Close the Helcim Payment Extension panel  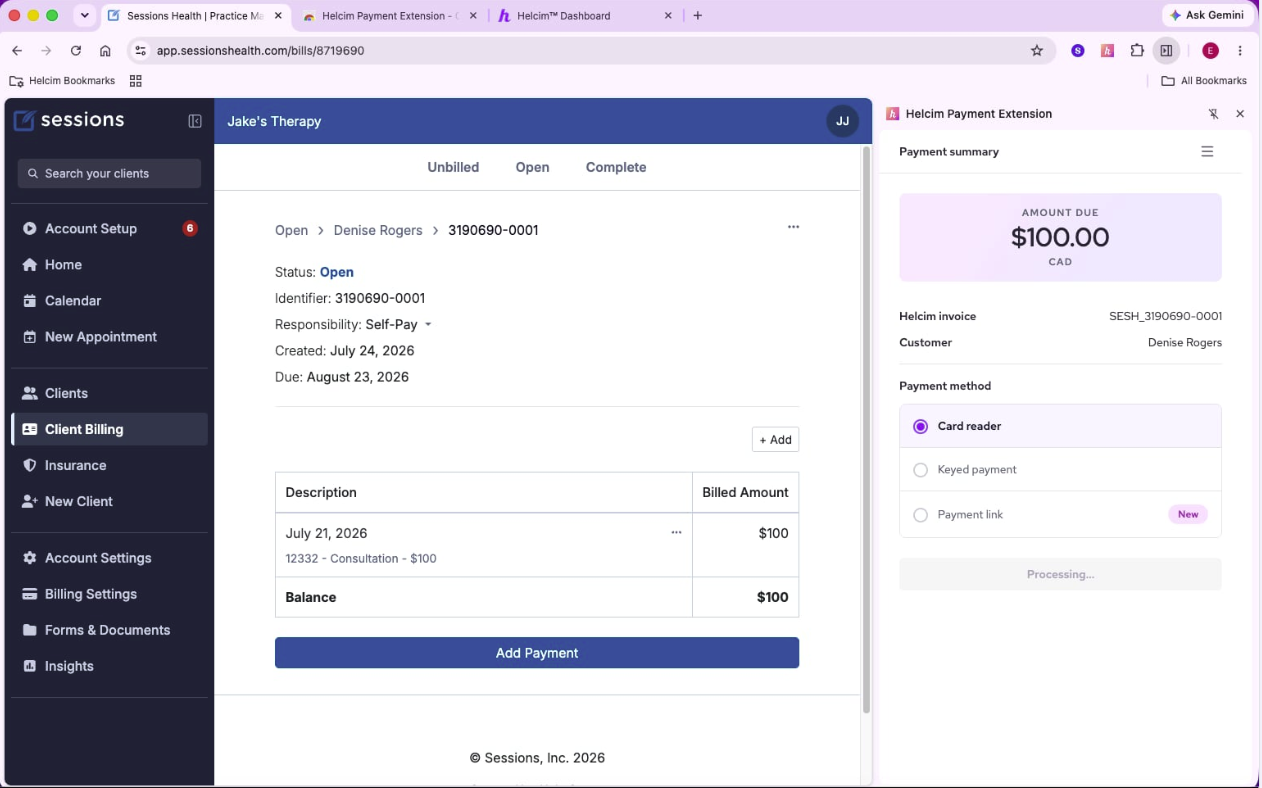tap(1240, 114)
